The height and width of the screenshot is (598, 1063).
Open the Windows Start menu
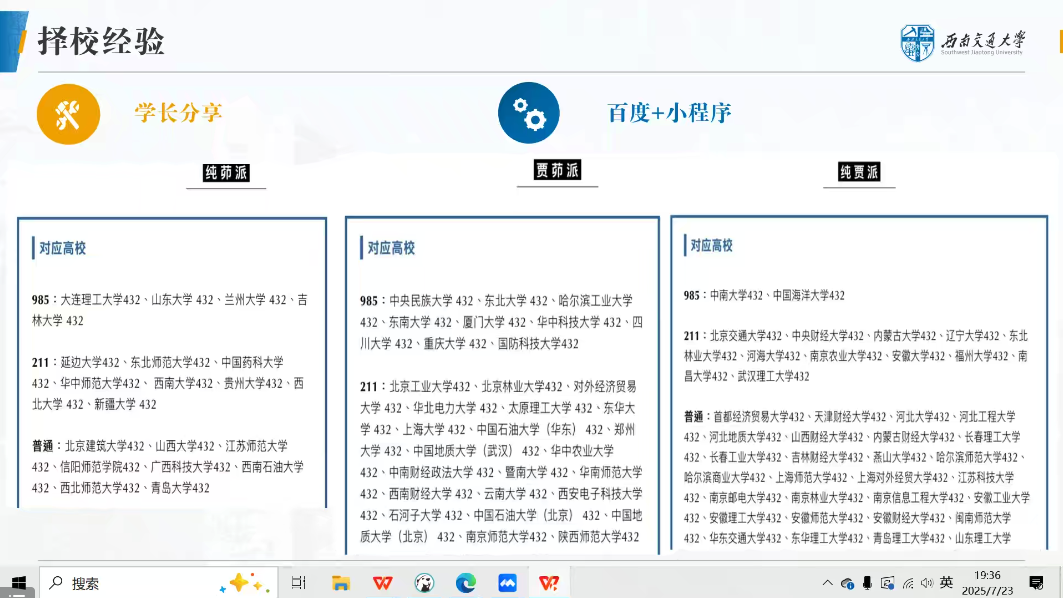click(x=18, y=583)
